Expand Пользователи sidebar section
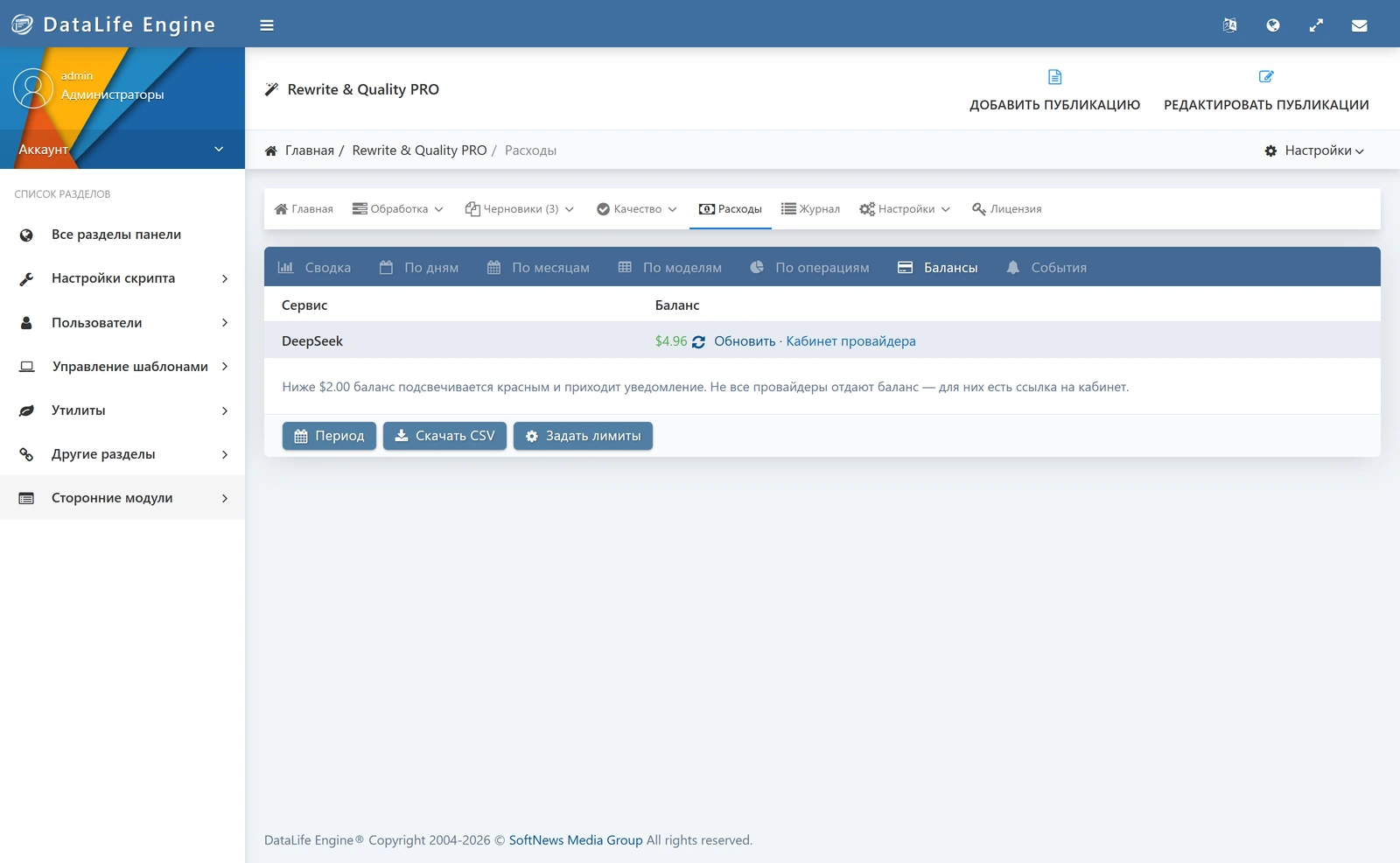1400x863 pixels. click(x=122, y=322)
